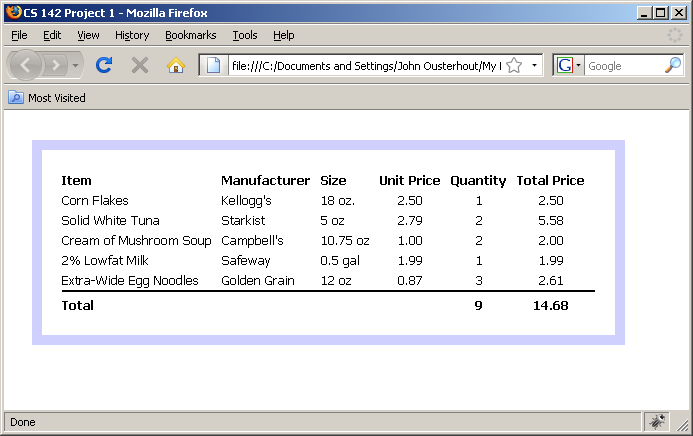Viewport: 693px width, 436px height.
Task: Click the Total Price column header
Action: click(550, 180)
